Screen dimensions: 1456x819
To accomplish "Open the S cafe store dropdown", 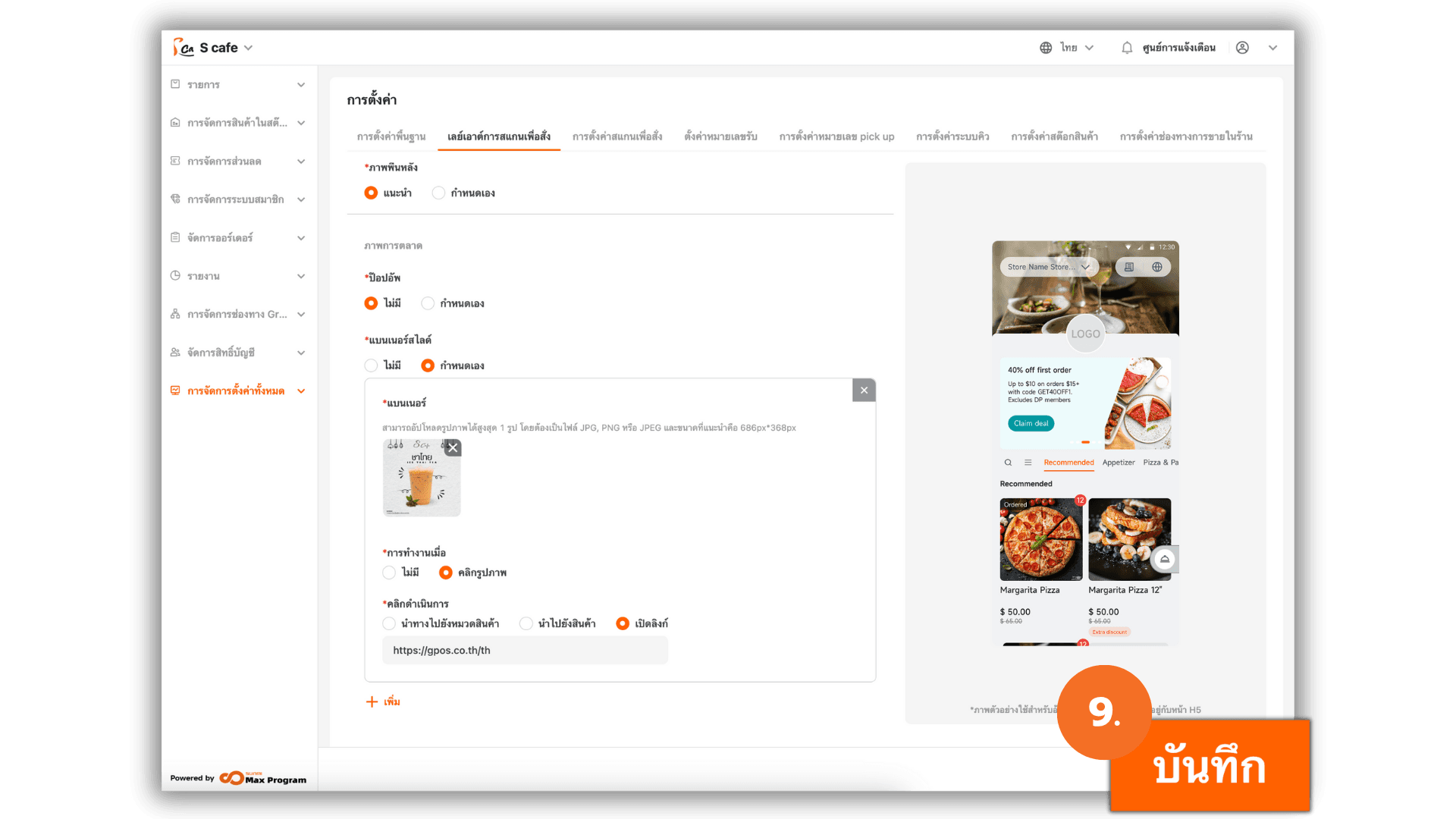I will click(248, 48).
